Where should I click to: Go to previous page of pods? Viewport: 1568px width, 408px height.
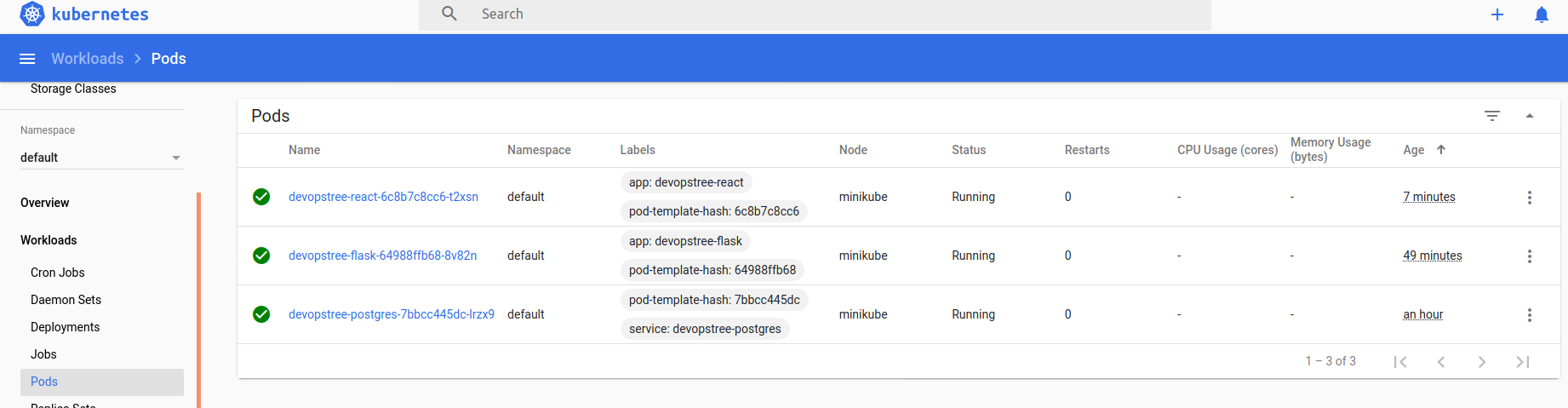tap(1441, 362)
